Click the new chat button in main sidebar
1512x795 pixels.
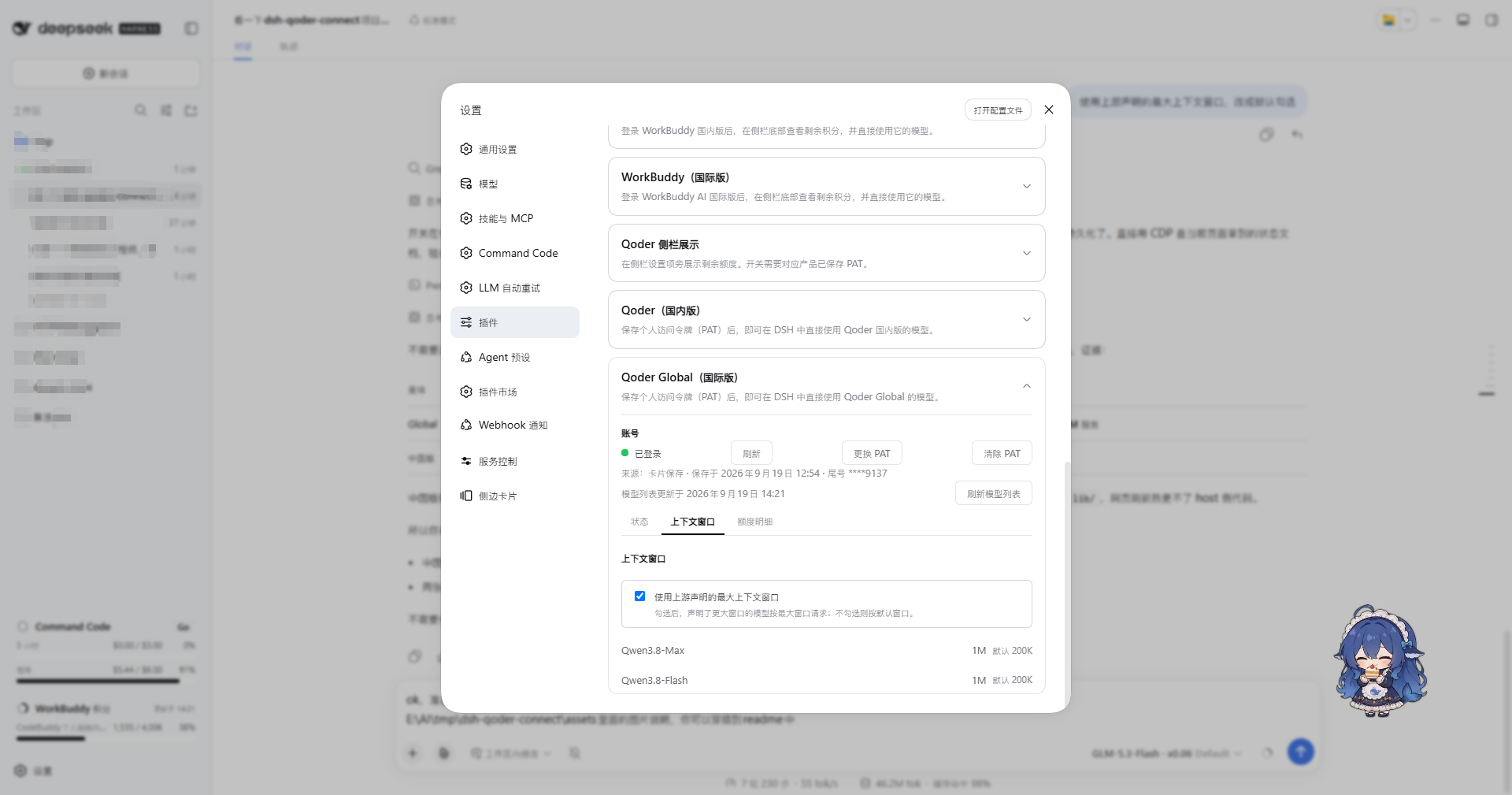106,73
